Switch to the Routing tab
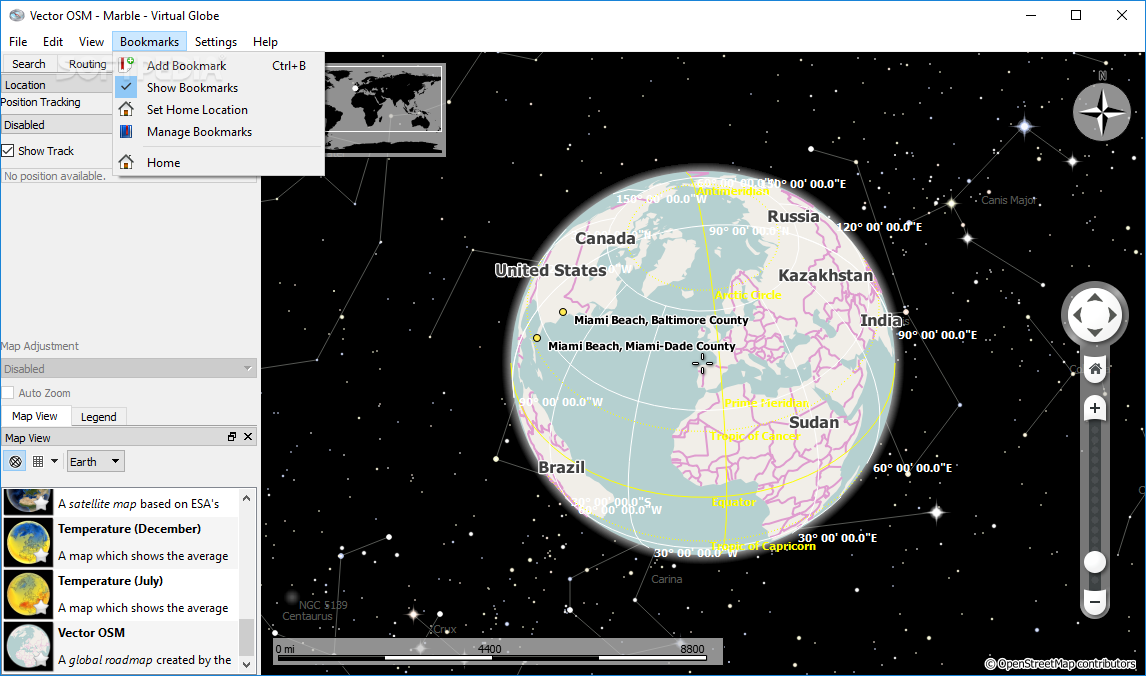This screenshot has width=1146, height=676. (88, 64)
